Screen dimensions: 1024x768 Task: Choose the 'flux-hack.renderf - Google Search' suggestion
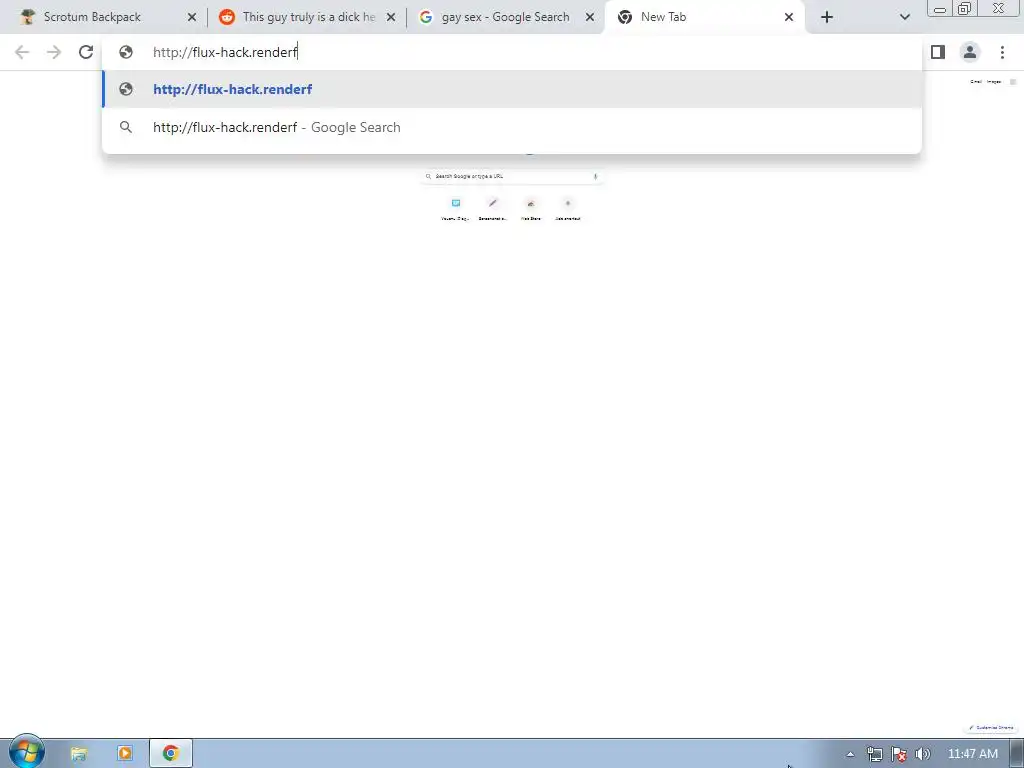pos(512,127)
